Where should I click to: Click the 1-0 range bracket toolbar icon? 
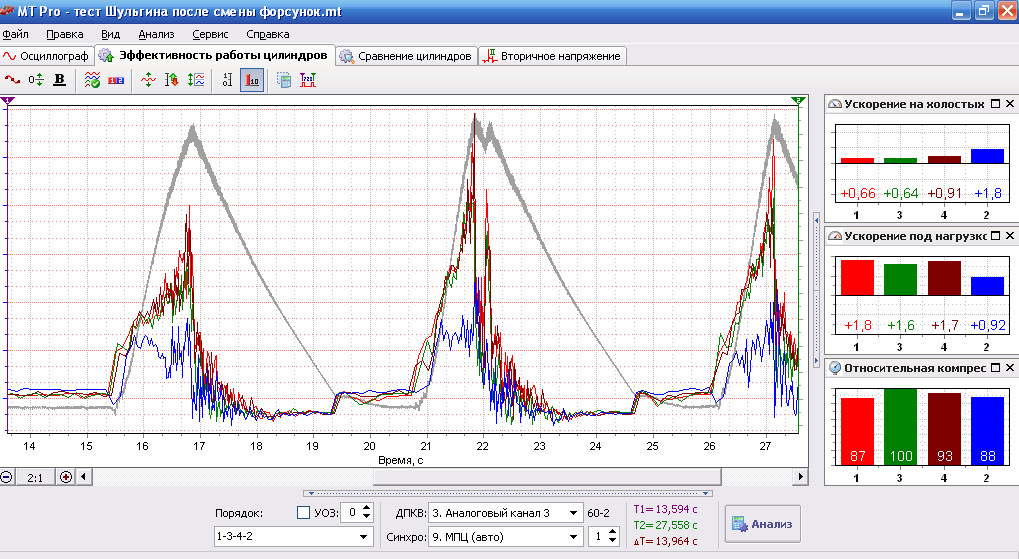(x=227, y=80)
